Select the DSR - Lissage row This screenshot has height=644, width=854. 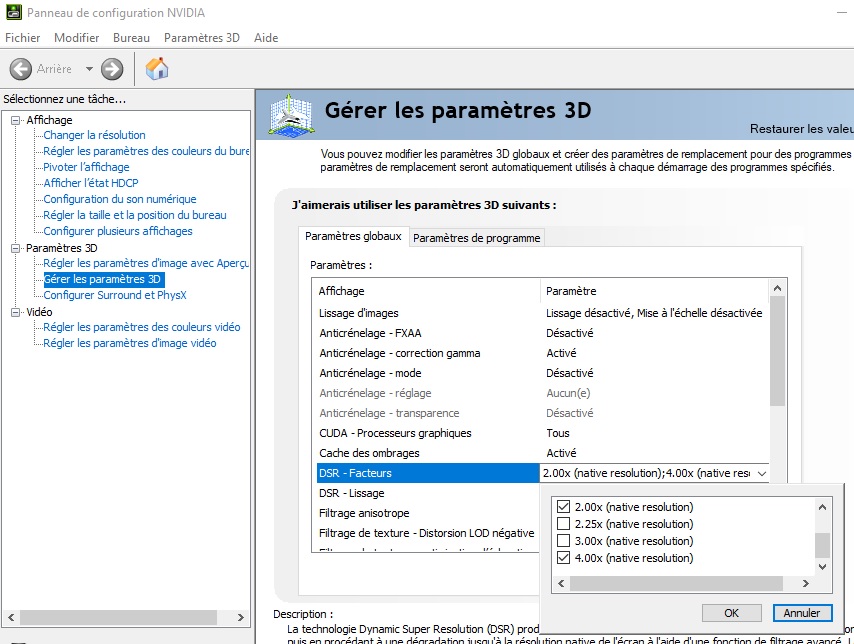tap(428, 493)
